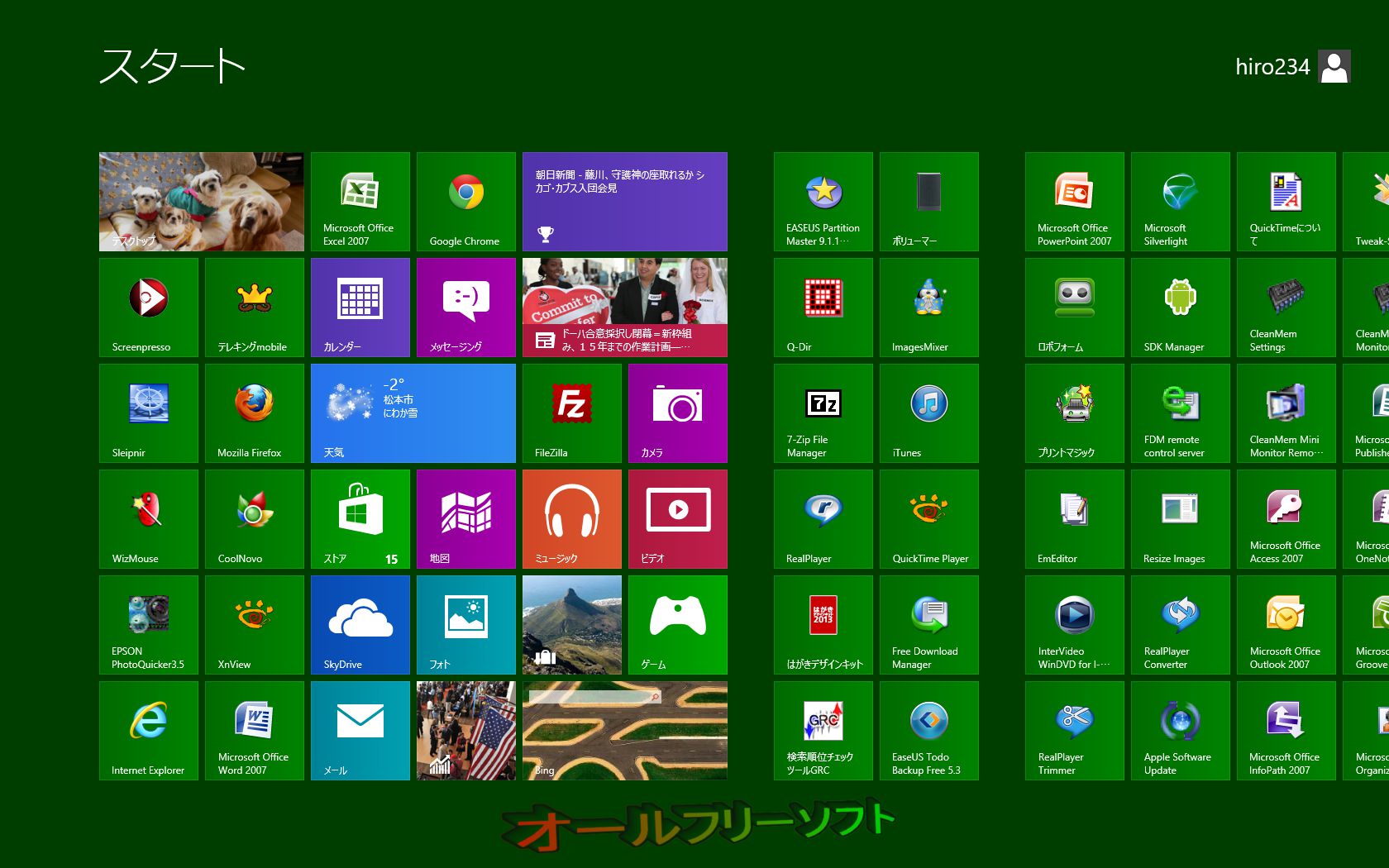Open SkyDrive tile
1389x868 pixels.
360,625
